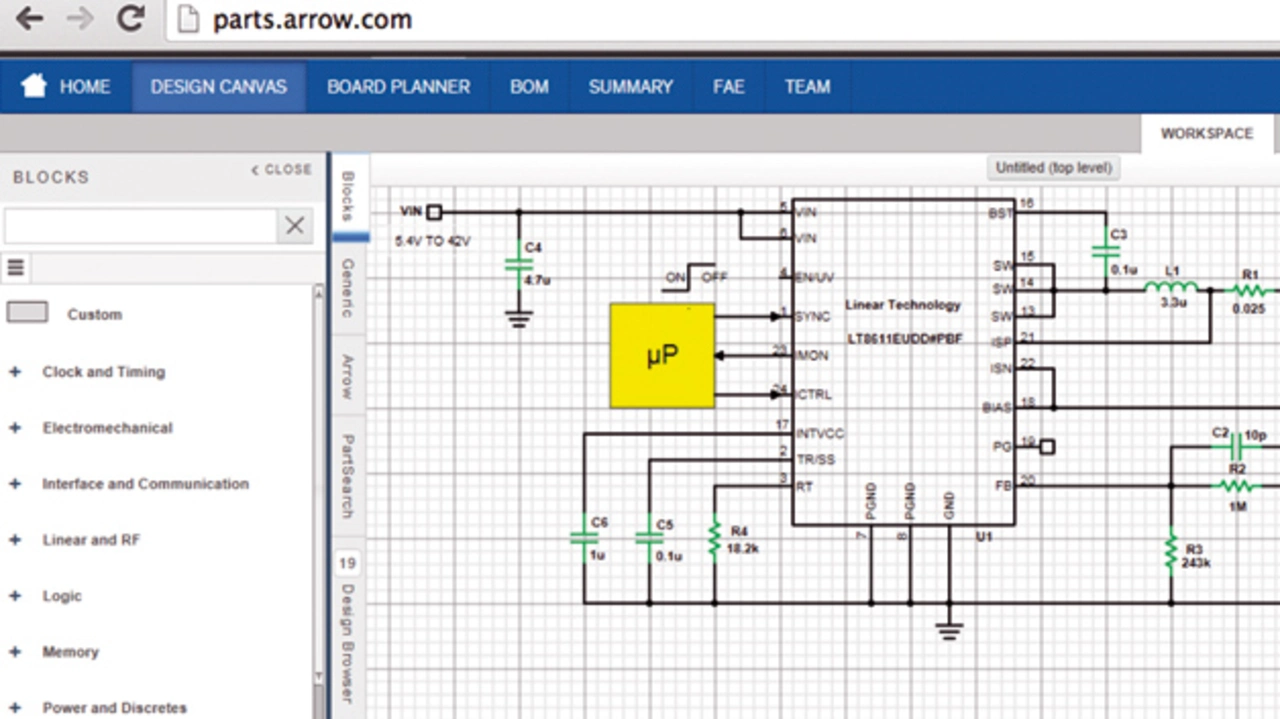This screenshot has width=1280, height=719.
Task: Expand the Linear and RF category
Action: 15,540
